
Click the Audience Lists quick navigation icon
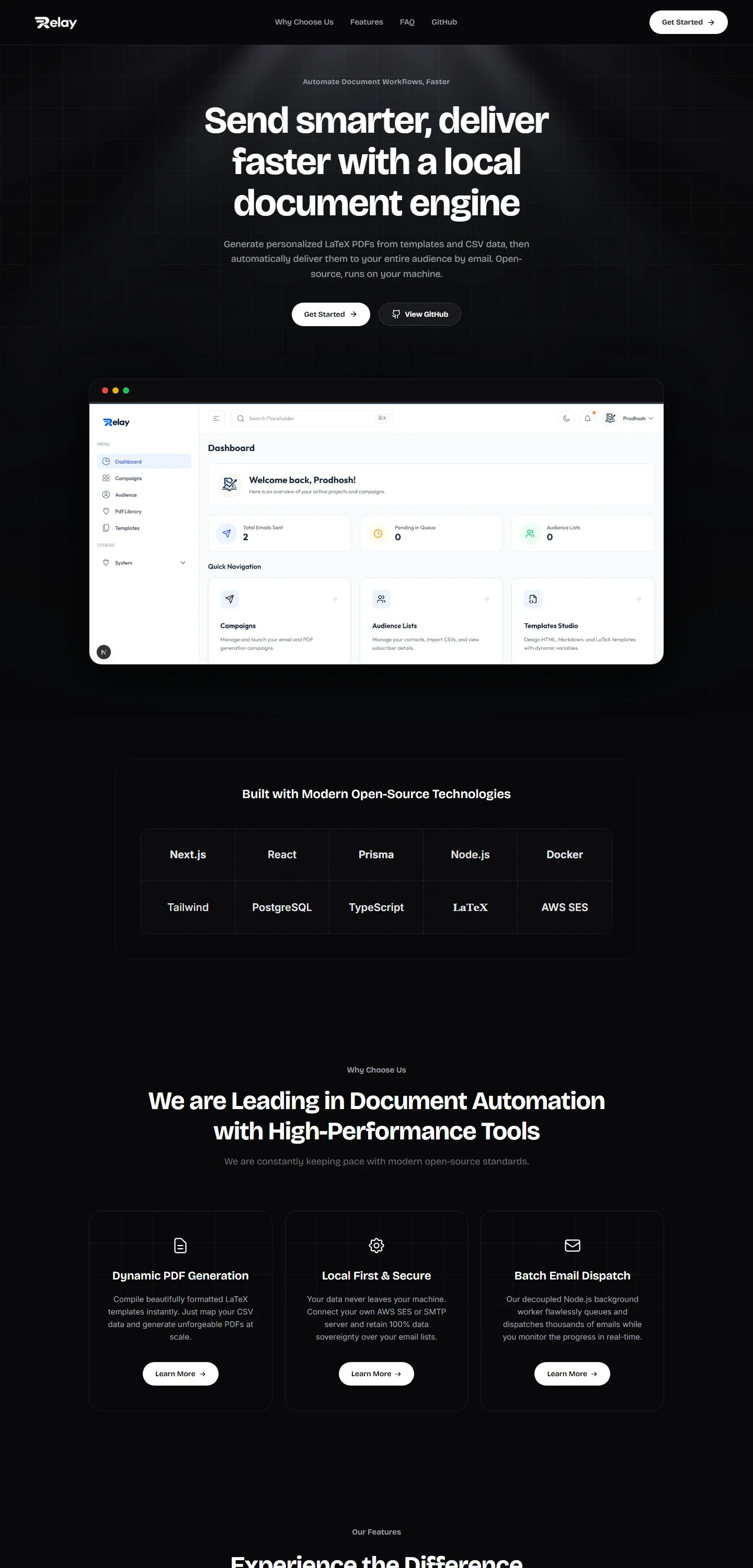click(381, 599)
